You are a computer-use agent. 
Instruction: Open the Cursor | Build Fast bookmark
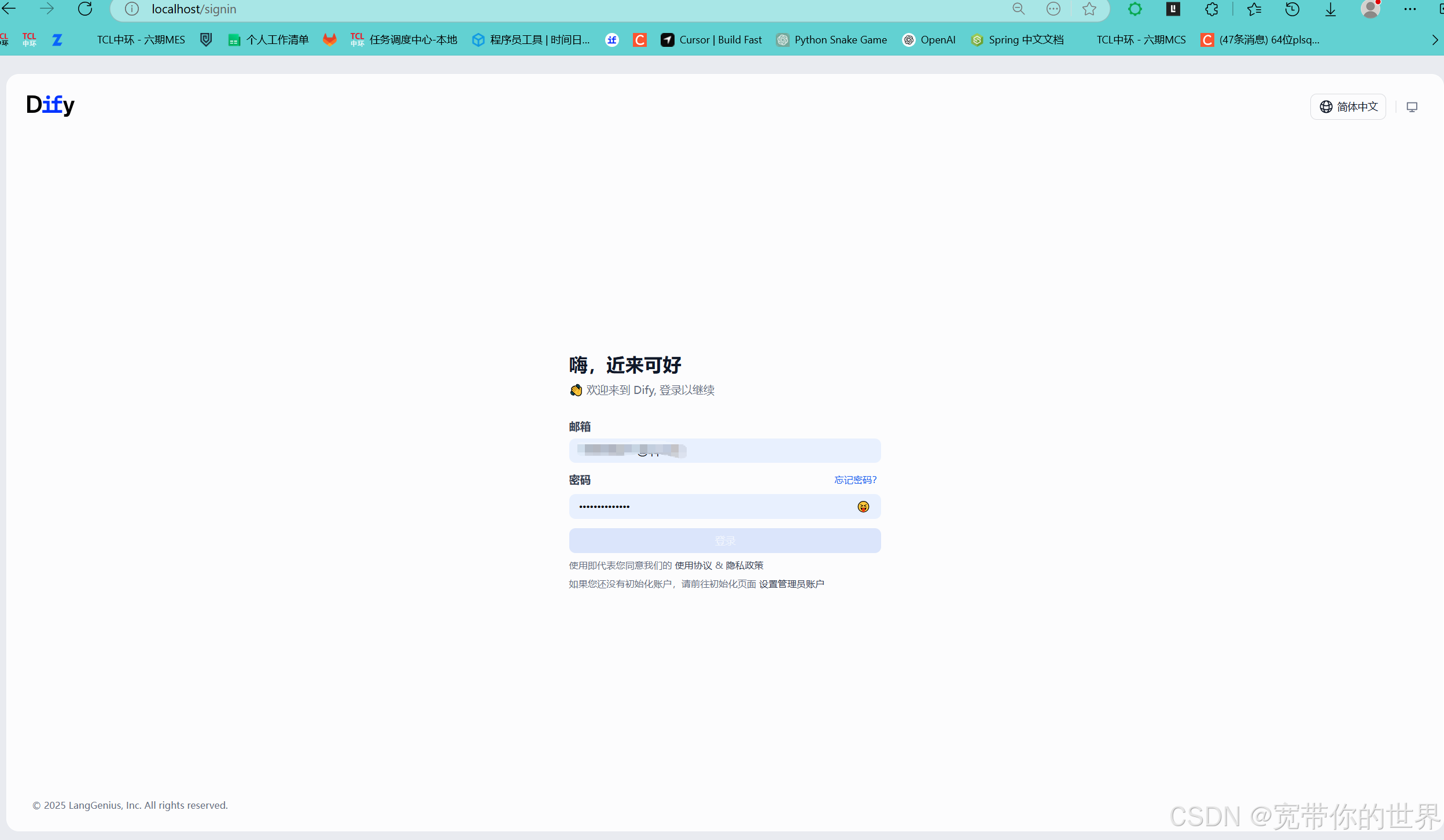(712, 40)
